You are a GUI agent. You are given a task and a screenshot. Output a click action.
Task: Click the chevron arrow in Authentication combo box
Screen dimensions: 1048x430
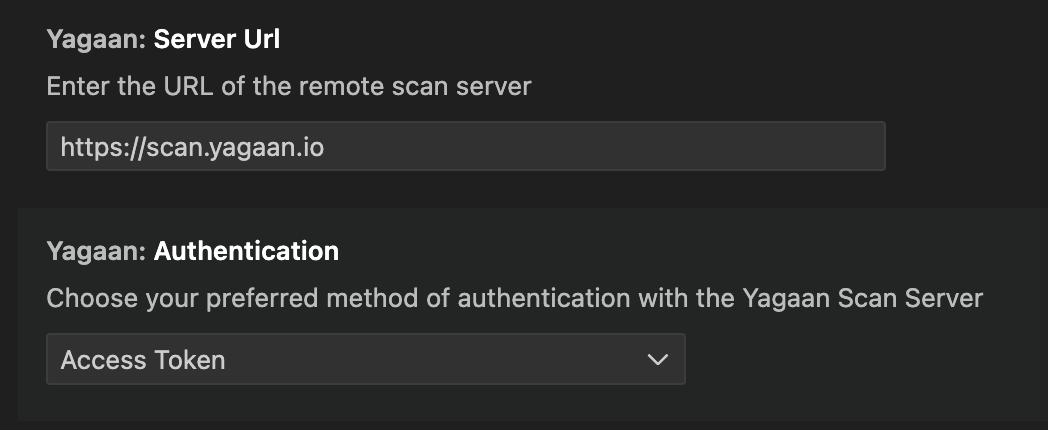tap(657, 359)
